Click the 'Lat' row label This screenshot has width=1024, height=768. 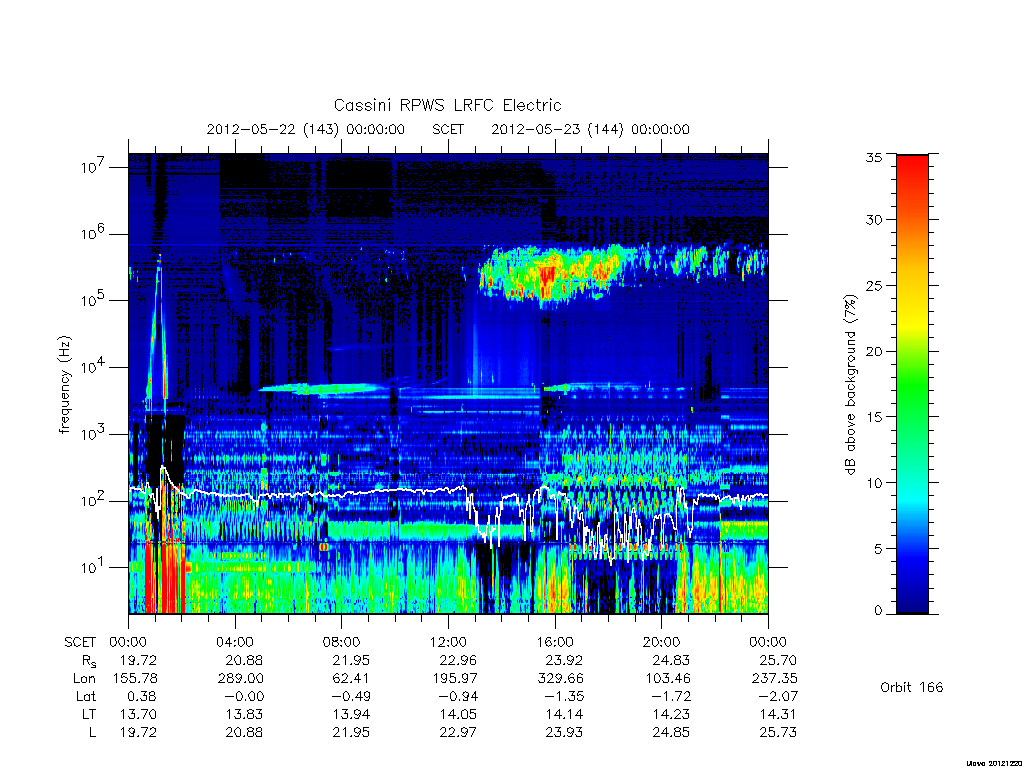coord(86,697)
